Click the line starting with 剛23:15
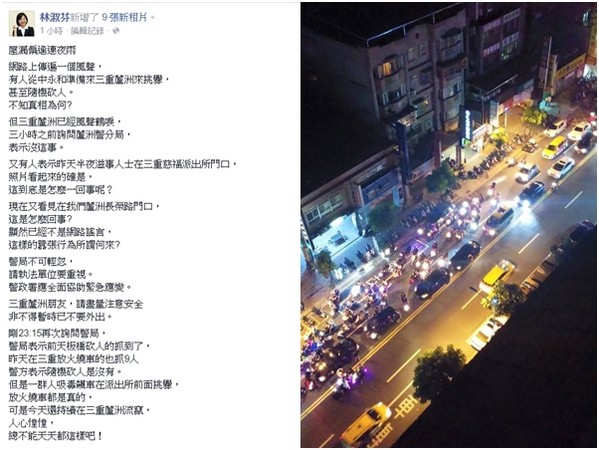The image size is (599, 450). tap(57, 333)
